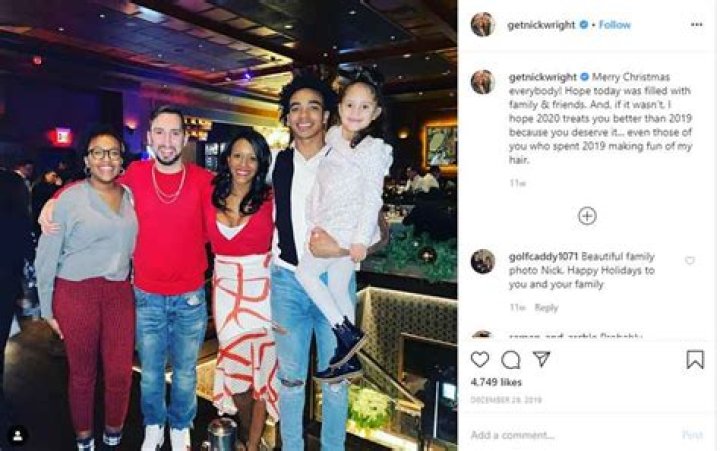Open golfcaddy1071's profile avatar

[x=483, y=261]
